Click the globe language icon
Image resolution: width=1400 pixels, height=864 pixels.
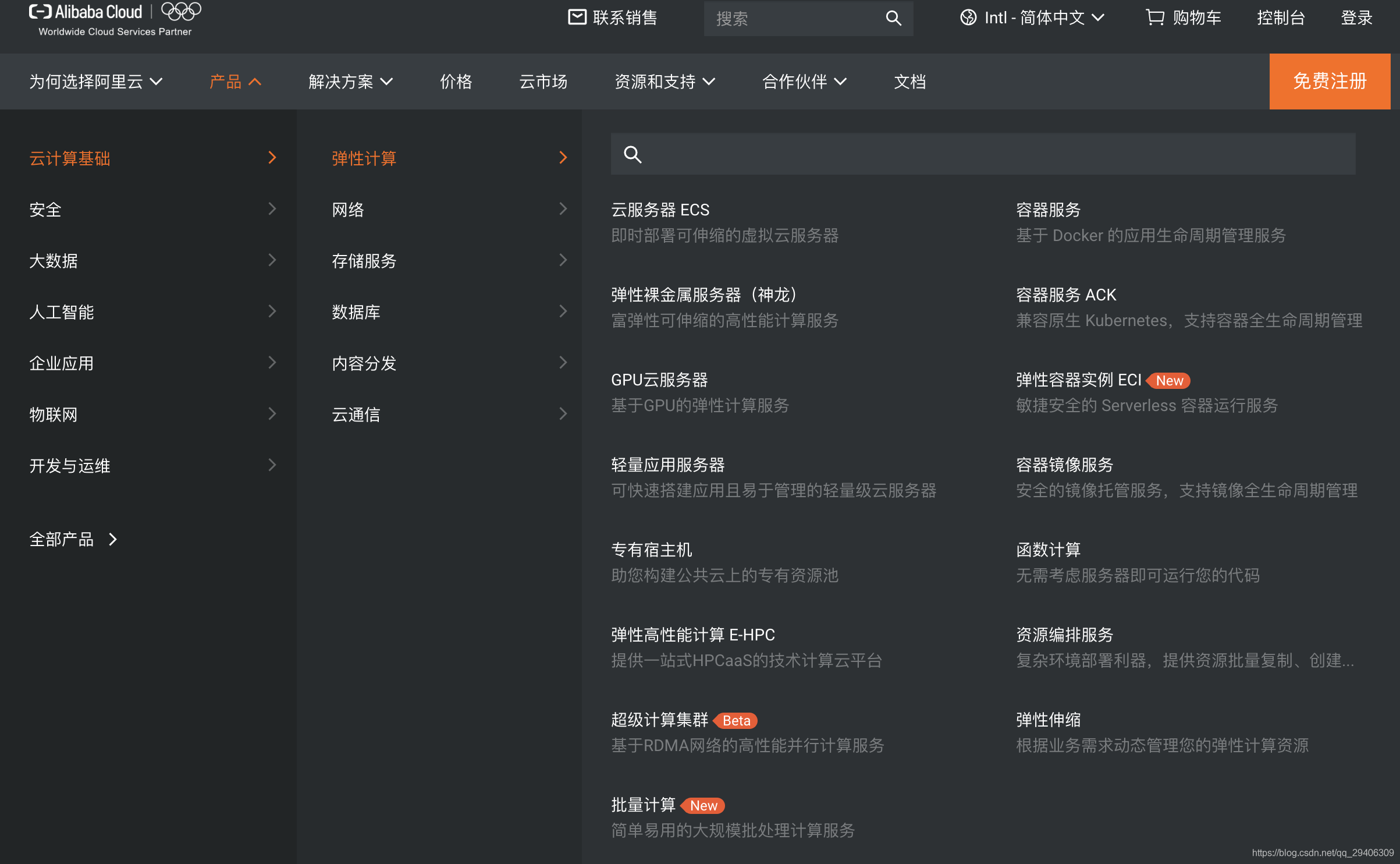point(968,17)
